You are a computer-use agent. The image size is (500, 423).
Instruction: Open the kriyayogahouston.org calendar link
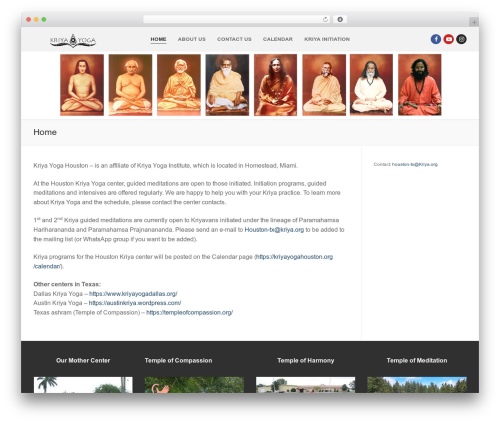click(294, 257)
